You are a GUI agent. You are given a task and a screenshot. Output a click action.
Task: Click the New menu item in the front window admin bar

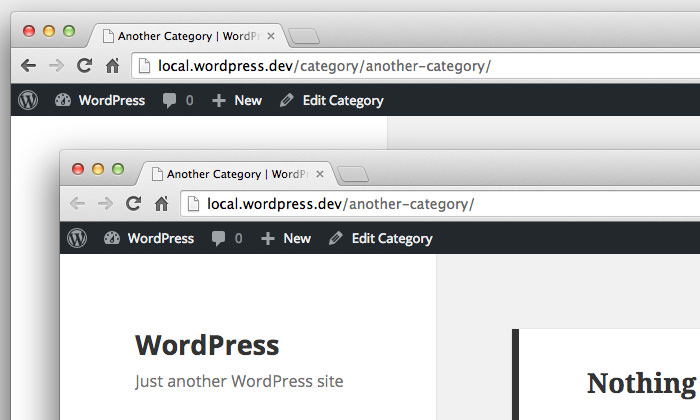point(297,238)
